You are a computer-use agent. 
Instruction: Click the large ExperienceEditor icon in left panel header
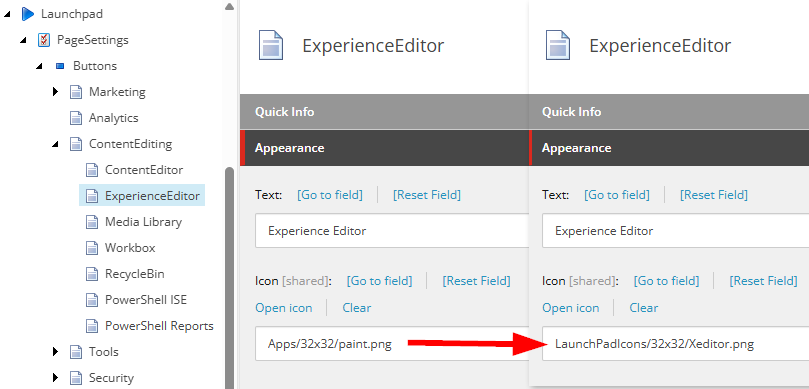click(271, 45)
